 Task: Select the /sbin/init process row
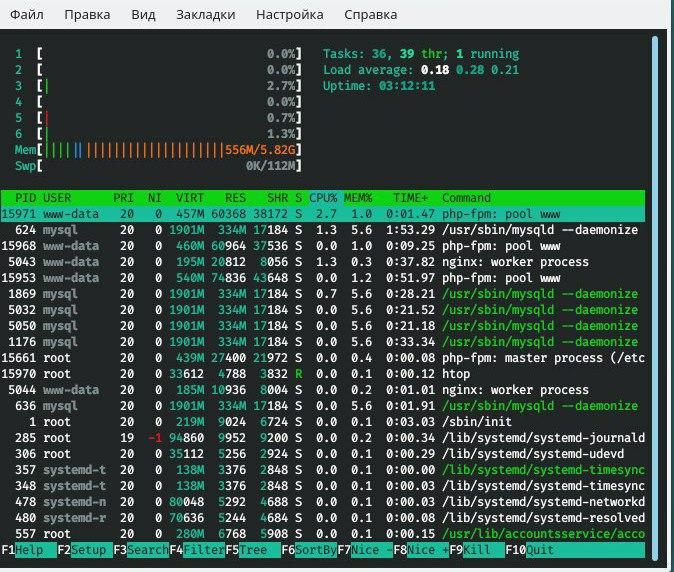pos(323,422)
